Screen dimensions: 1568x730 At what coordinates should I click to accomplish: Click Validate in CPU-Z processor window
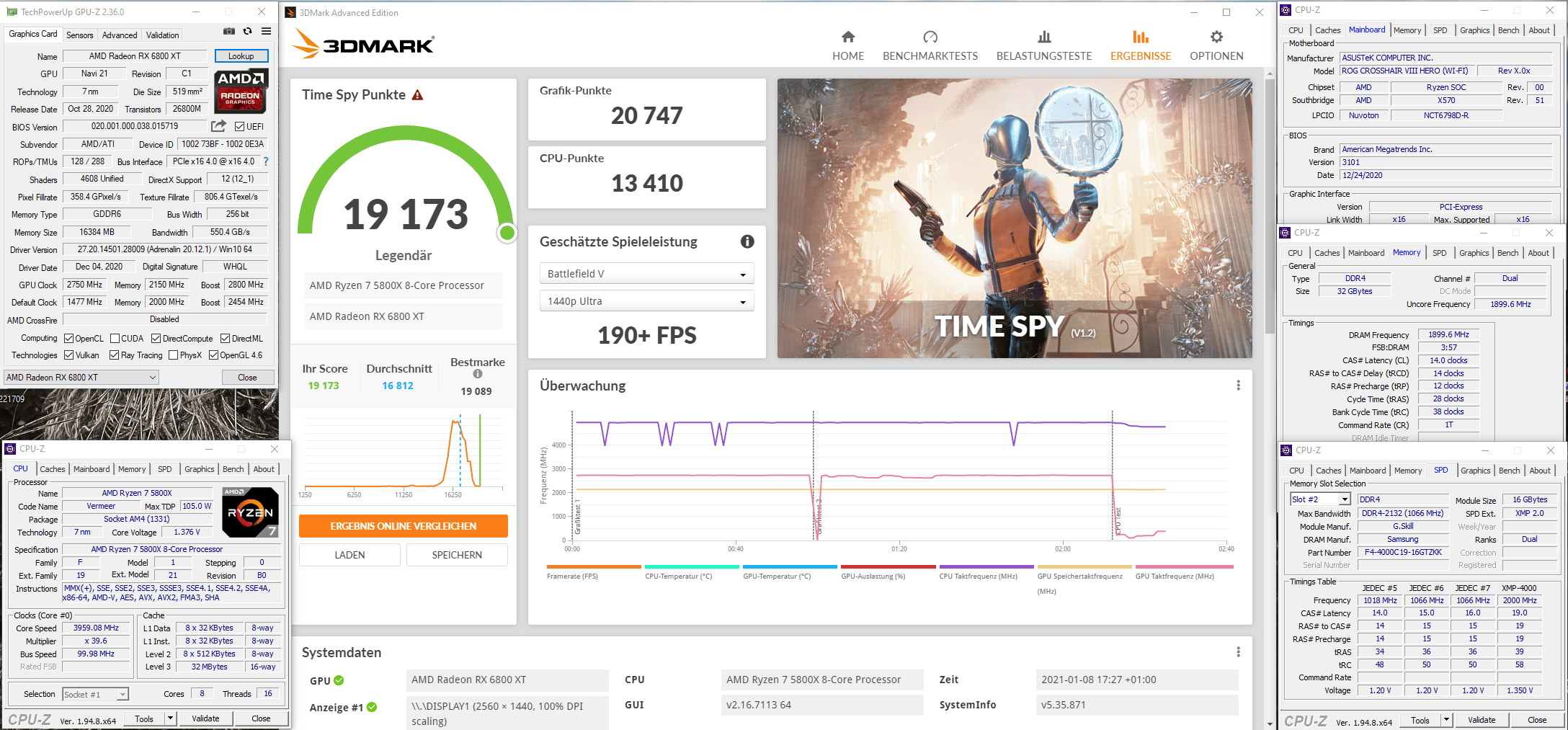point(205,718)
